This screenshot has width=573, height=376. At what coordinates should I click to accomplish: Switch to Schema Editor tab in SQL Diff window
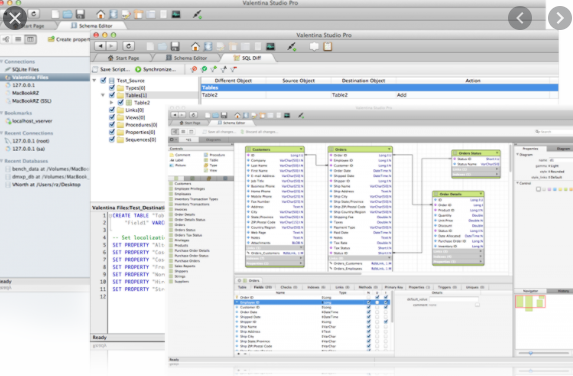point(186,58)
